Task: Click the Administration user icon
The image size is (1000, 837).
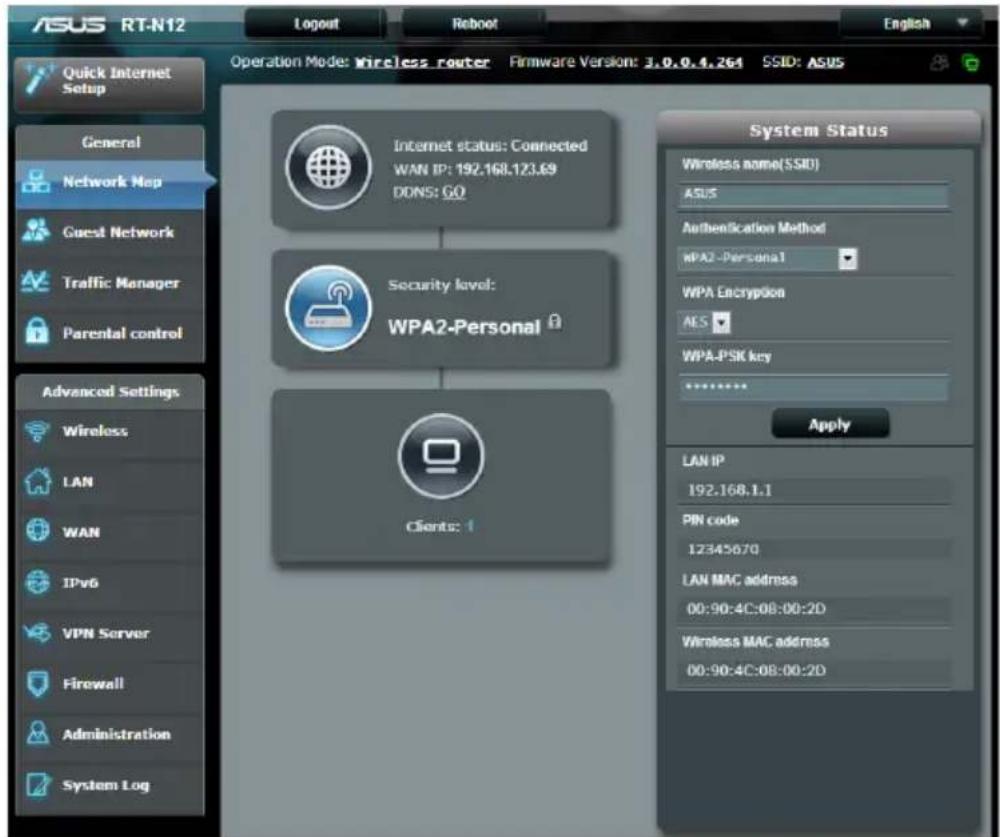Action: pos(38,734)
